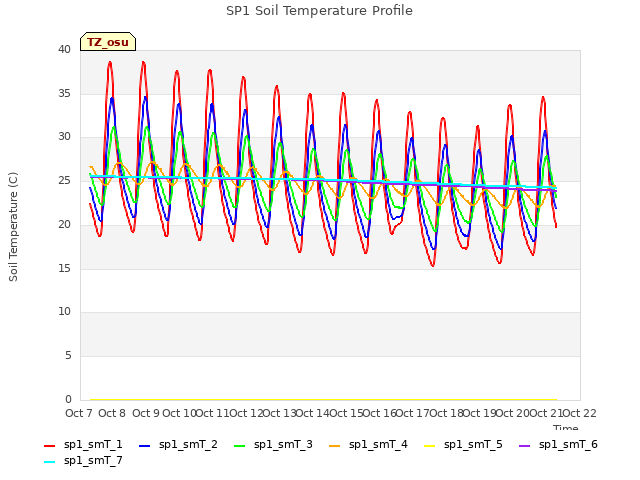Click the blue sp1_smT_2 legend swatch
Image resolution: width=640 pixels, height=480 pixels.
click(144, 446)
